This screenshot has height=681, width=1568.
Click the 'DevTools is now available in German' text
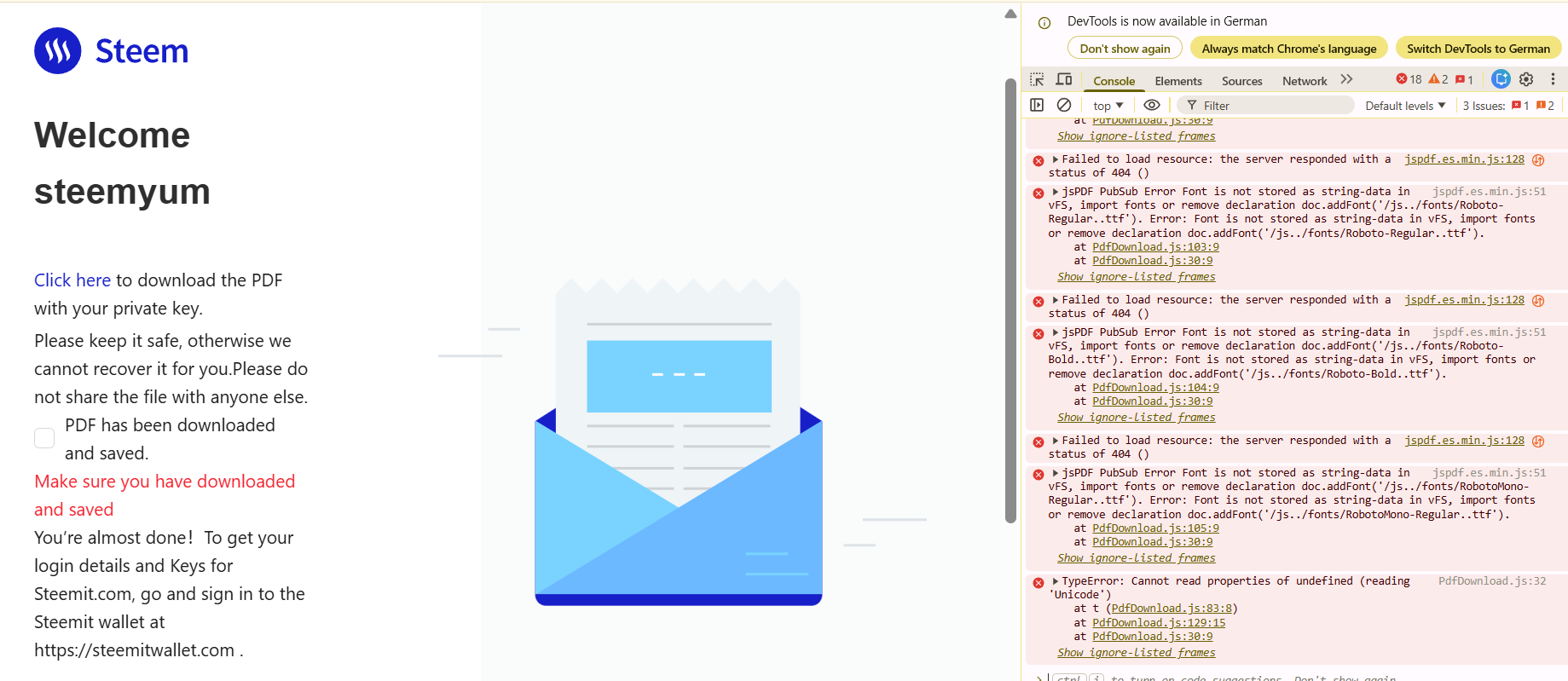point(1167,21)
